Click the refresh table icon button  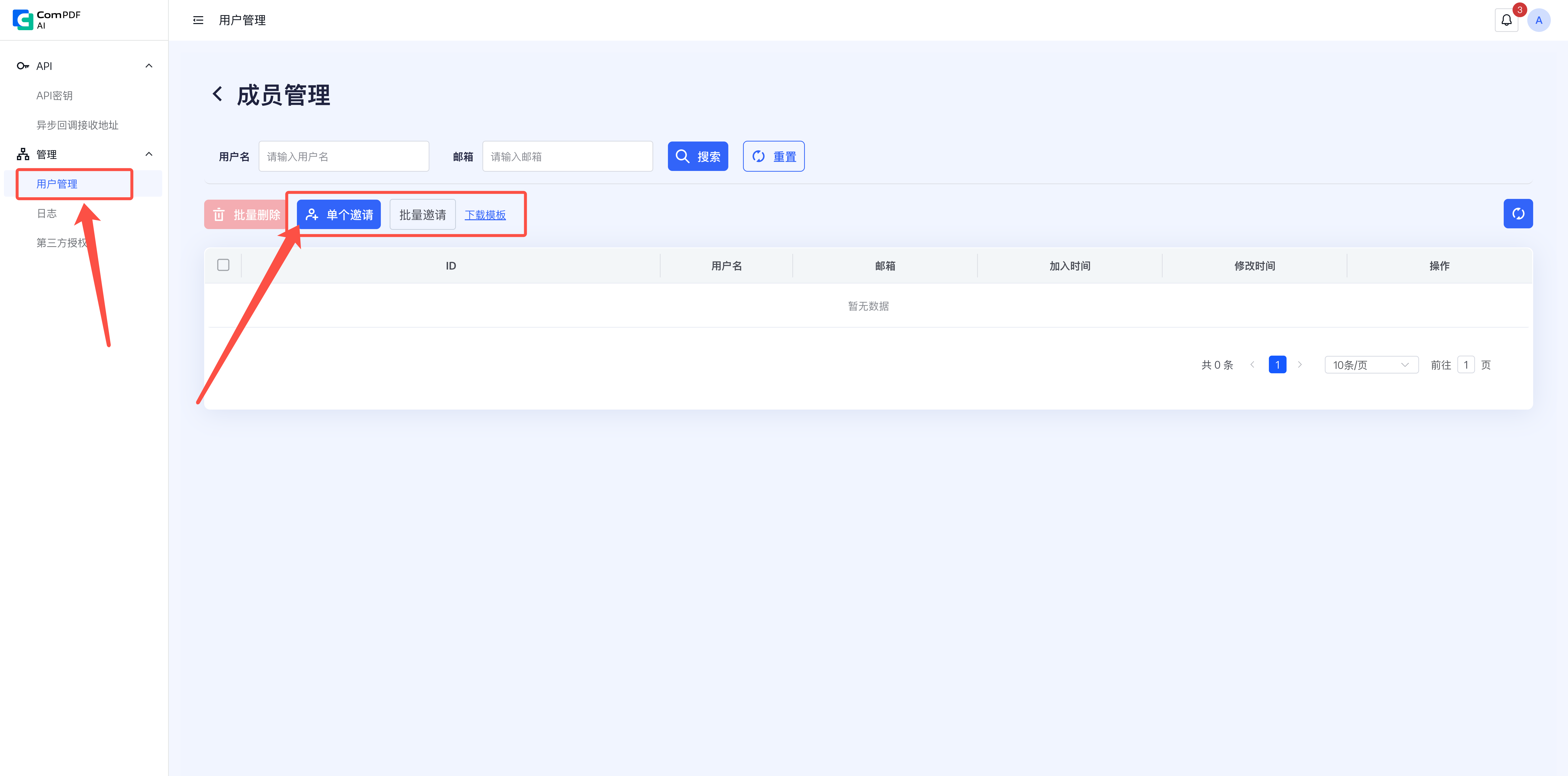(1518, 213)
